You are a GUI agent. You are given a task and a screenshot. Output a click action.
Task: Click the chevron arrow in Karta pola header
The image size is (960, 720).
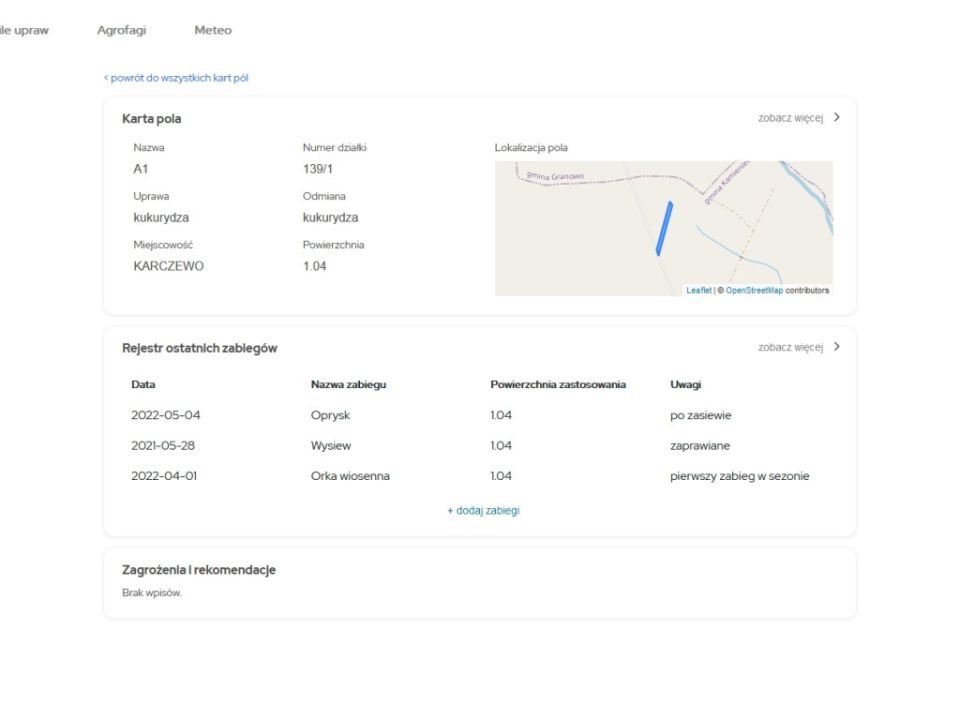(837, 118)
